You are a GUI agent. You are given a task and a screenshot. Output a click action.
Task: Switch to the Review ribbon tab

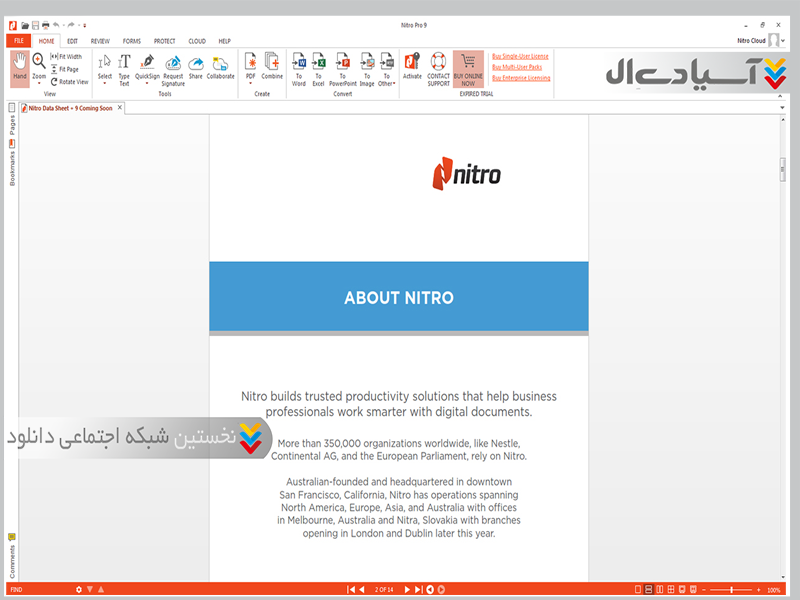[x=100, y=41]
